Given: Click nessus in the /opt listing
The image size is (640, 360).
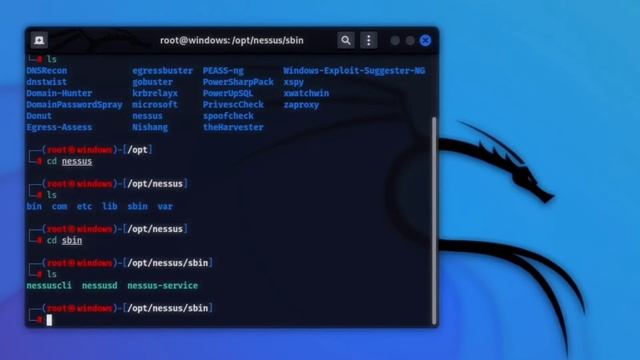Looking at the screenshot, I should [x=147, y=116].
